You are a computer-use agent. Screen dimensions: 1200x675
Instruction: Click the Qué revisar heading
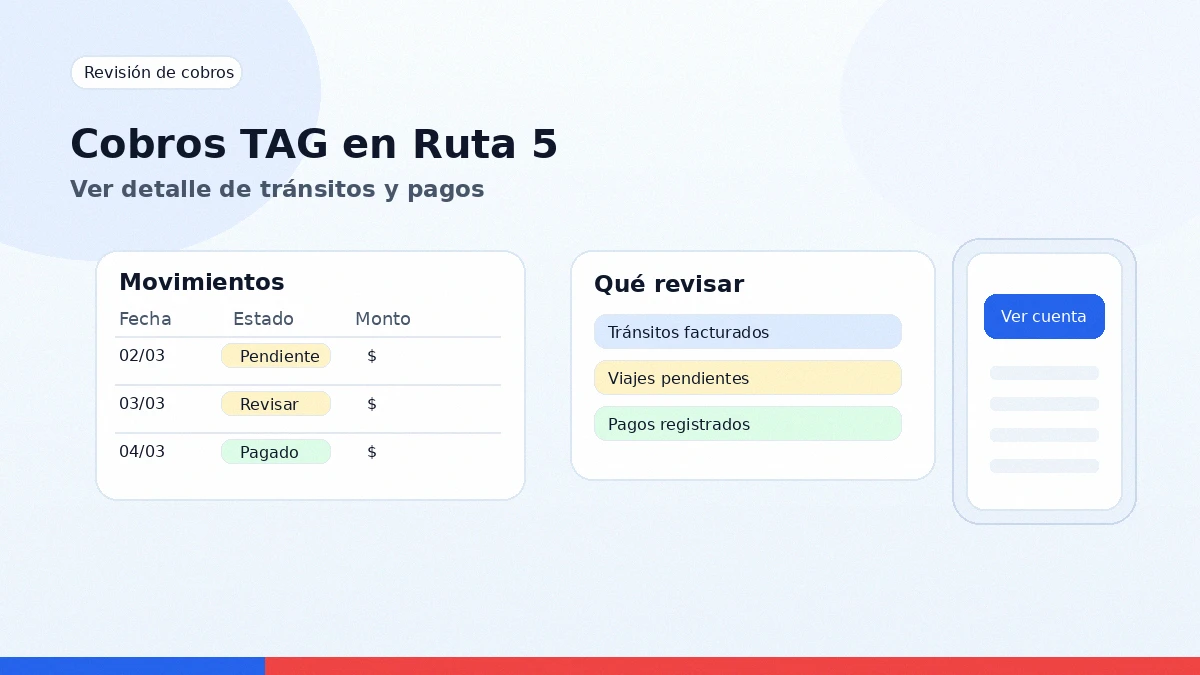669,284
